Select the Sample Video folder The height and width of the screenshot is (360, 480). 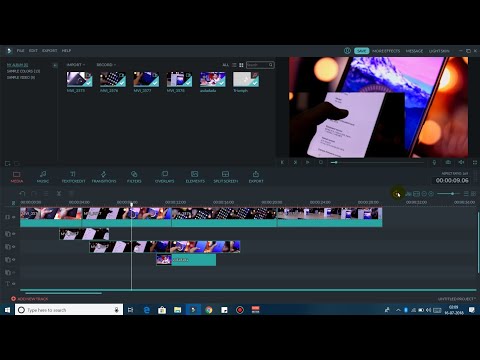(21, 77)
